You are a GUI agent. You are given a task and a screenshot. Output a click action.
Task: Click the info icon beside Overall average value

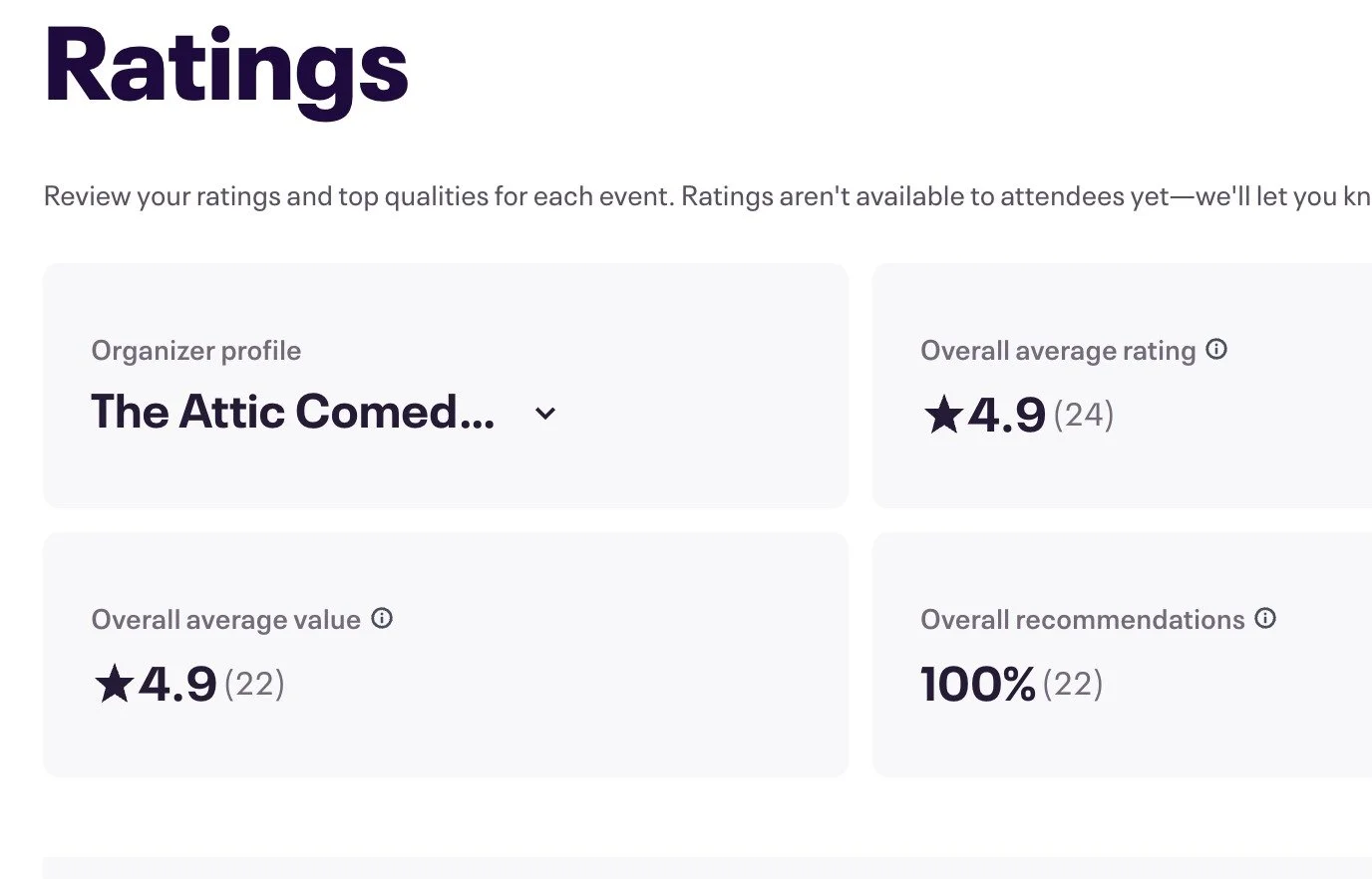click(x=382, y=619)
